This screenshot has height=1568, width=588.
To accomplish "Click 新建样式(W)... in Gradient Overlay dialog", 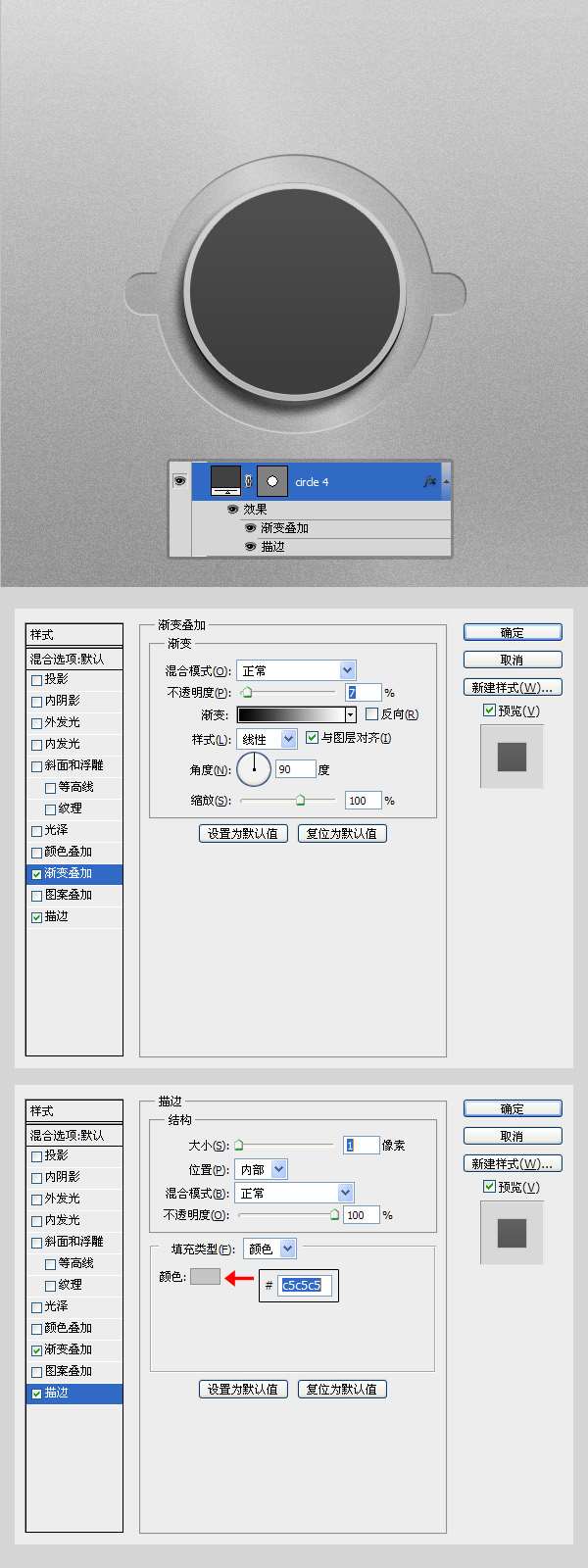I will [513, 687].
